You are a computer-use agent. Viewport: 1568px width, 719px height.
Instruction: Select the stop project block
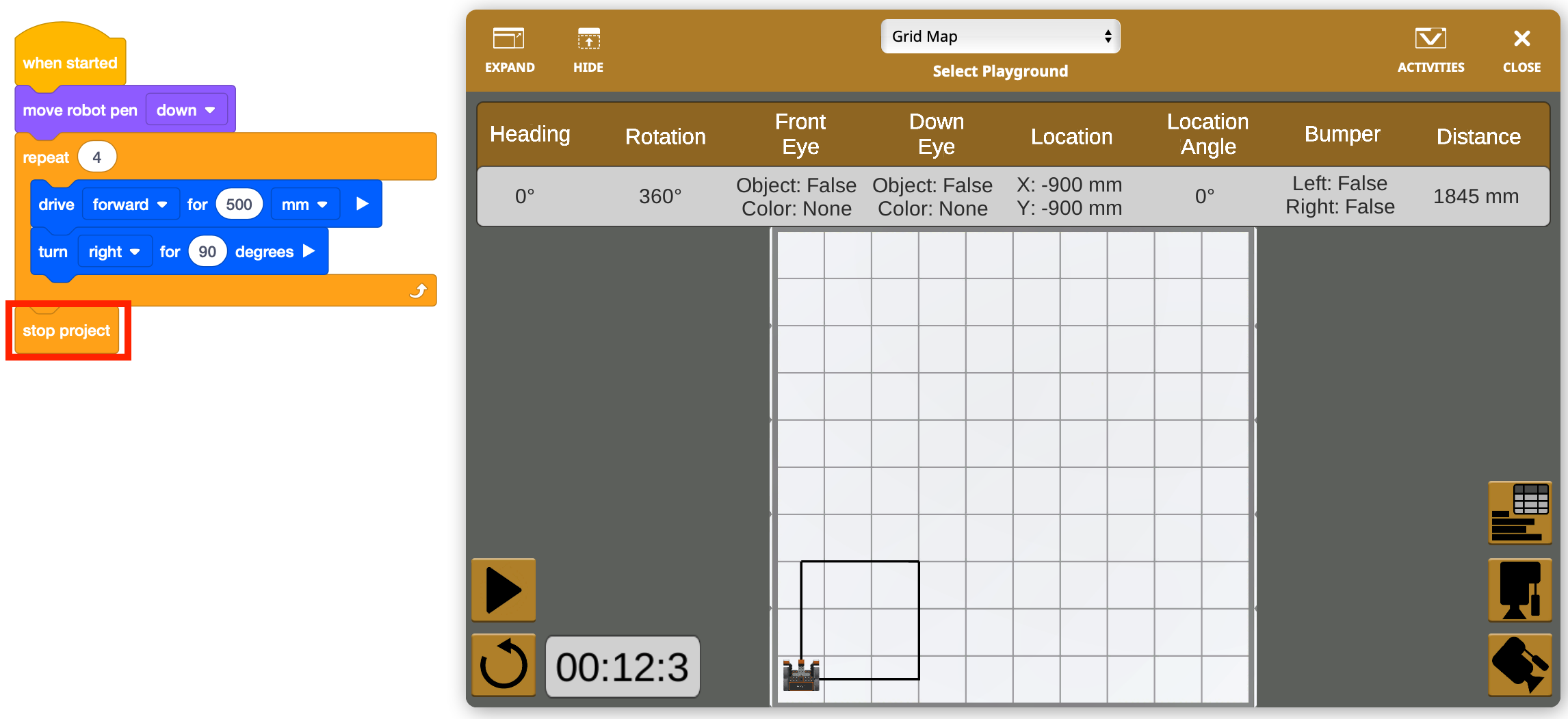(66, 330)
